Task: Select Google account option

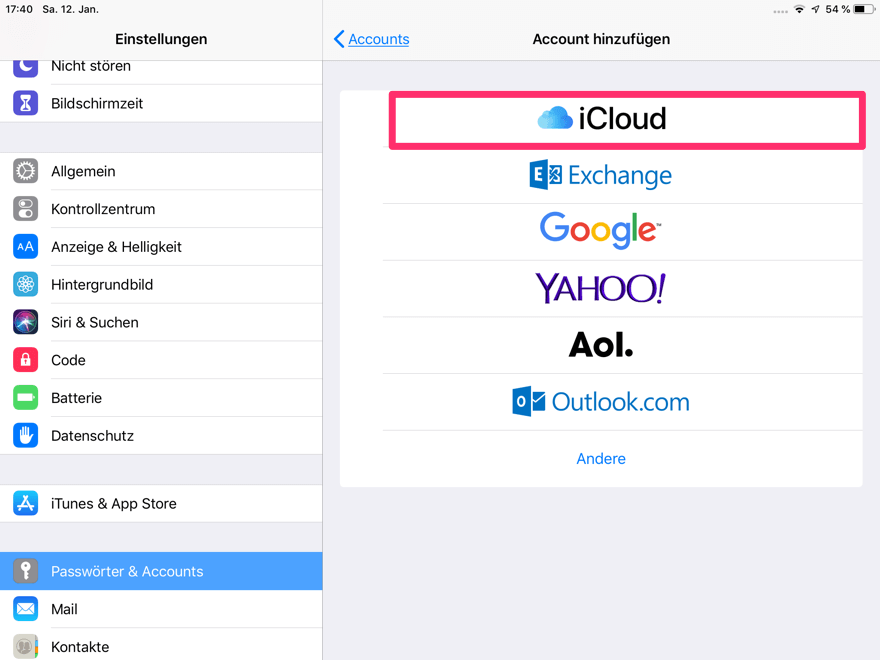Action: pyautogui.click(x=601, y=231)
